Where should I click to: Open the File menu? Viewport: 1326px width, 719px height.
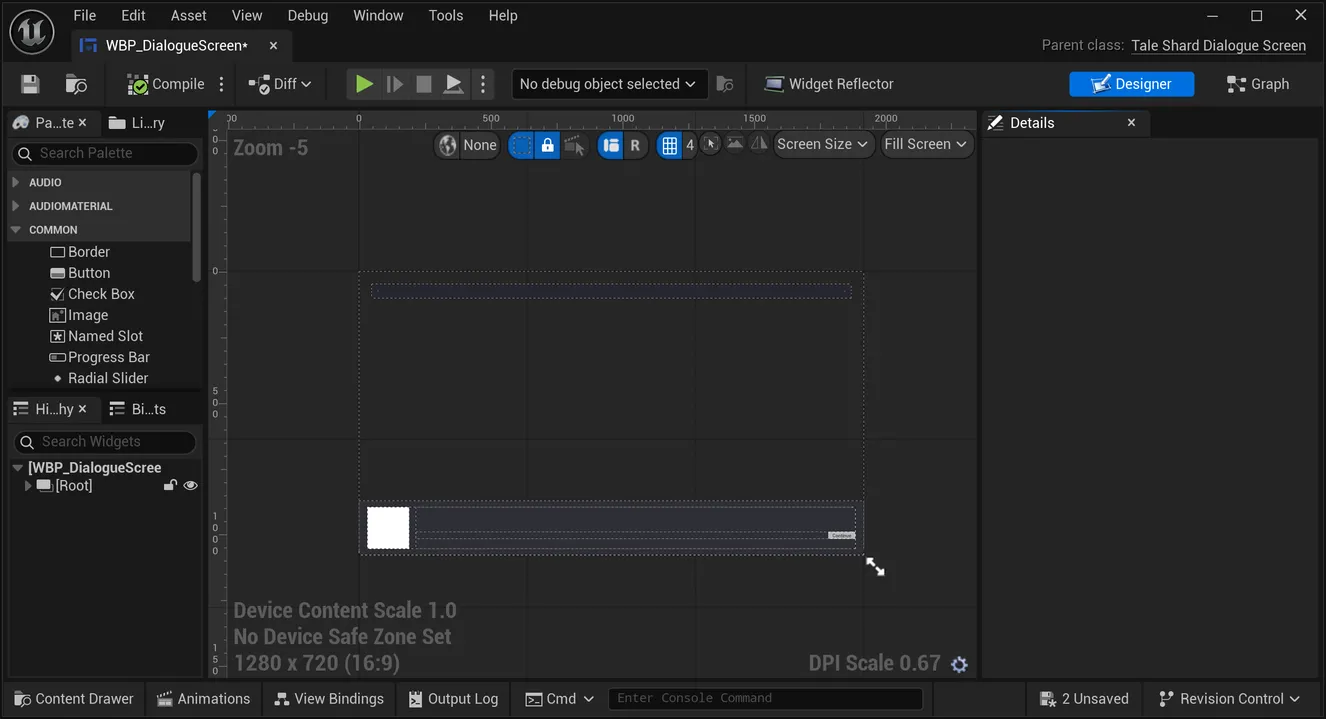click(85, 15)
